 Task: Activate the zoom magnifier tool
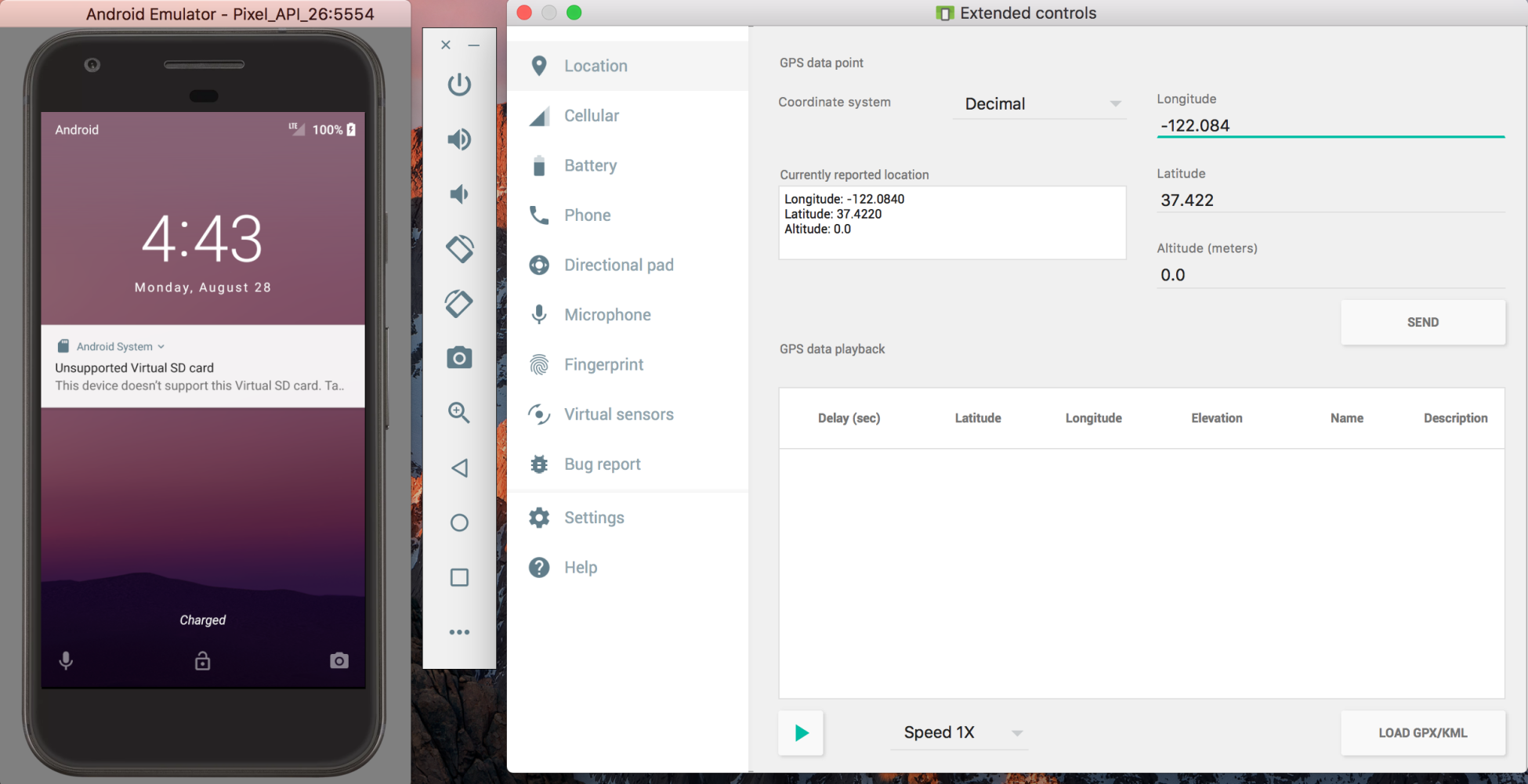[x=459, y=413]
